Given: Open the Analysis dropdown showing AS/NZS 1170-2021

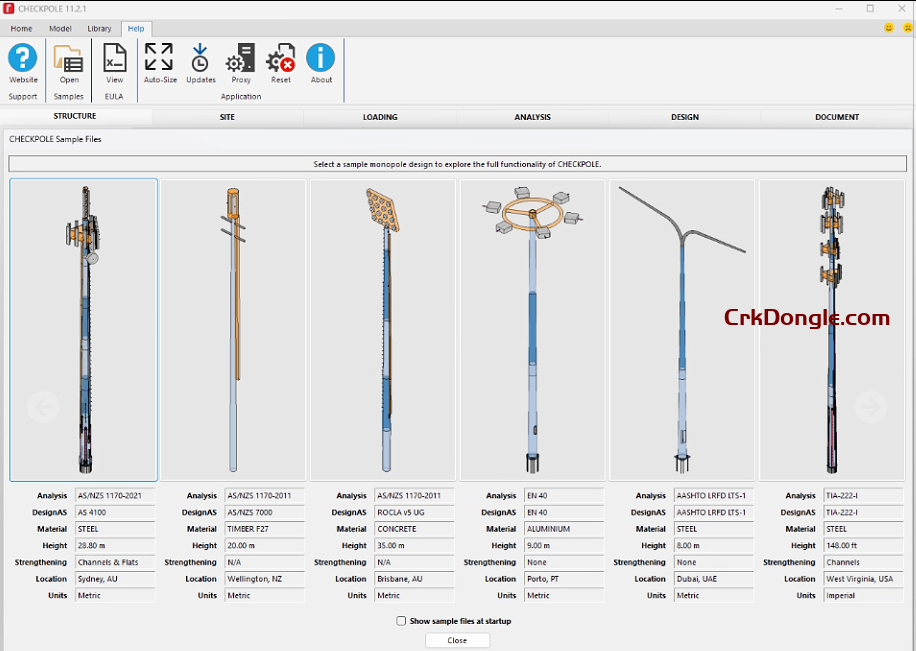Looking at the screenshot, I should (115, 495).
